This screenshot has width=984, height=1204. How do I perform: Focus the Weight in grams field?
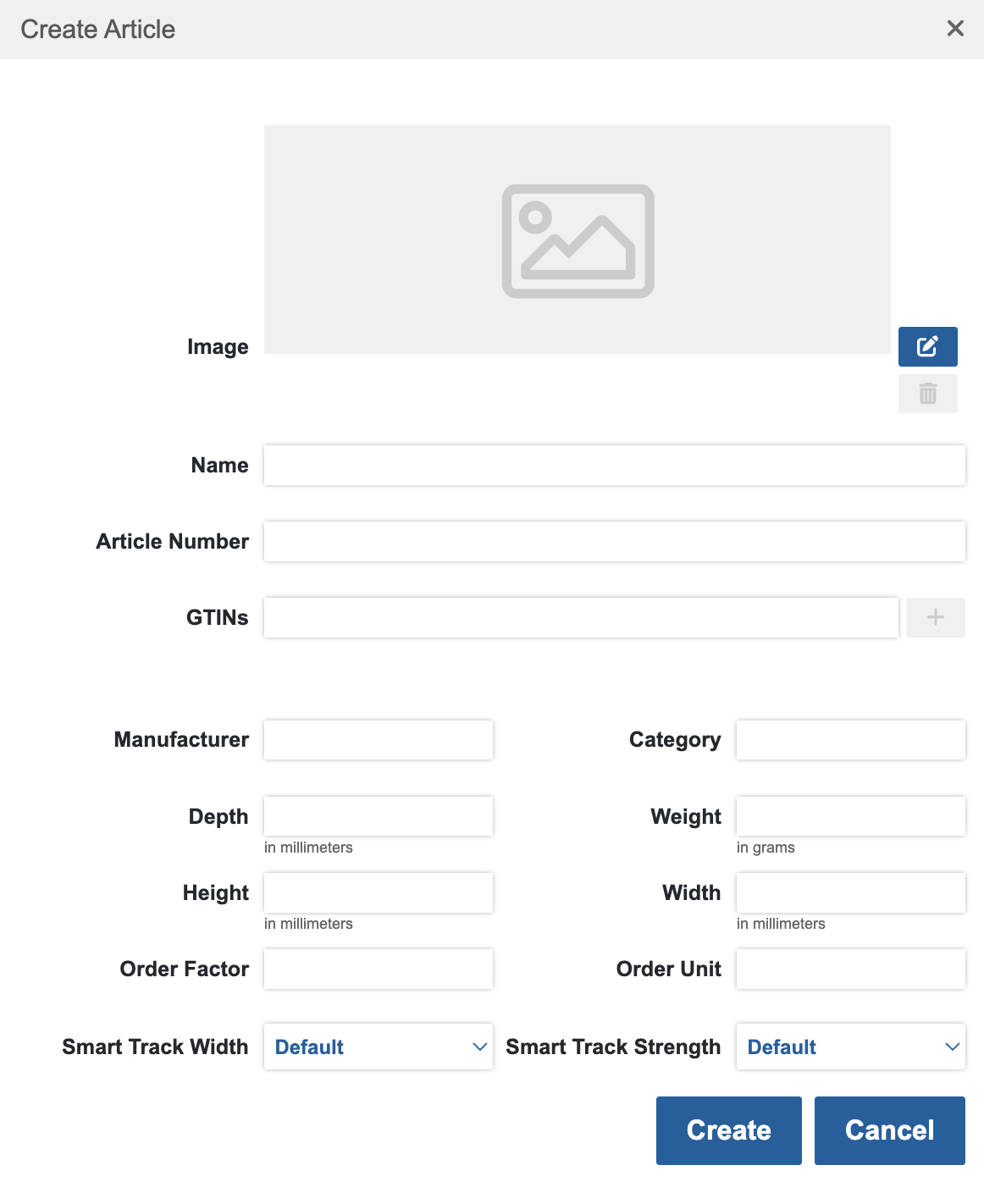[850, 815]
